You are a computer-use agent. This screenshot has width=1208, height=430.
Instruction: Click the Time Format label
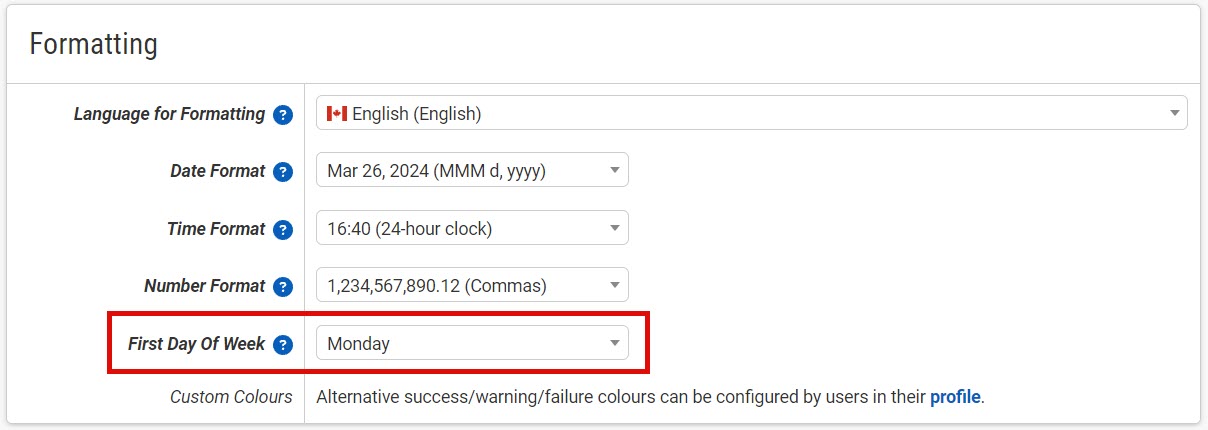[x=216, y=229]
